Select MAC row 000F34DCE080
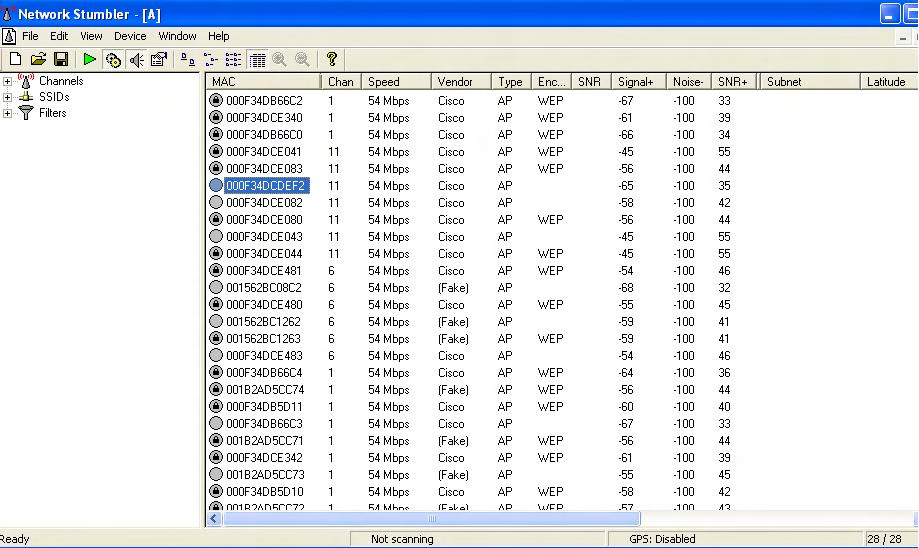 click(x=264, y=220)
